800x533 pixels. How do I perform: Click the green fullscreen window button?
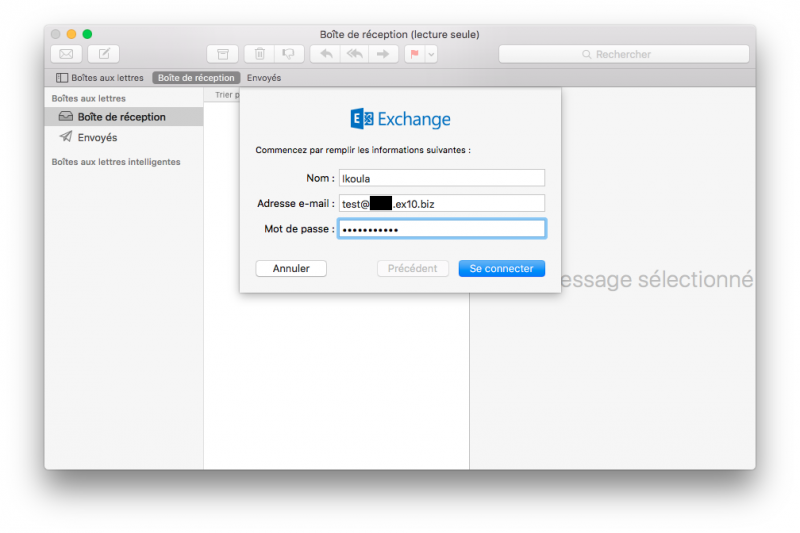tap(87, 34)
